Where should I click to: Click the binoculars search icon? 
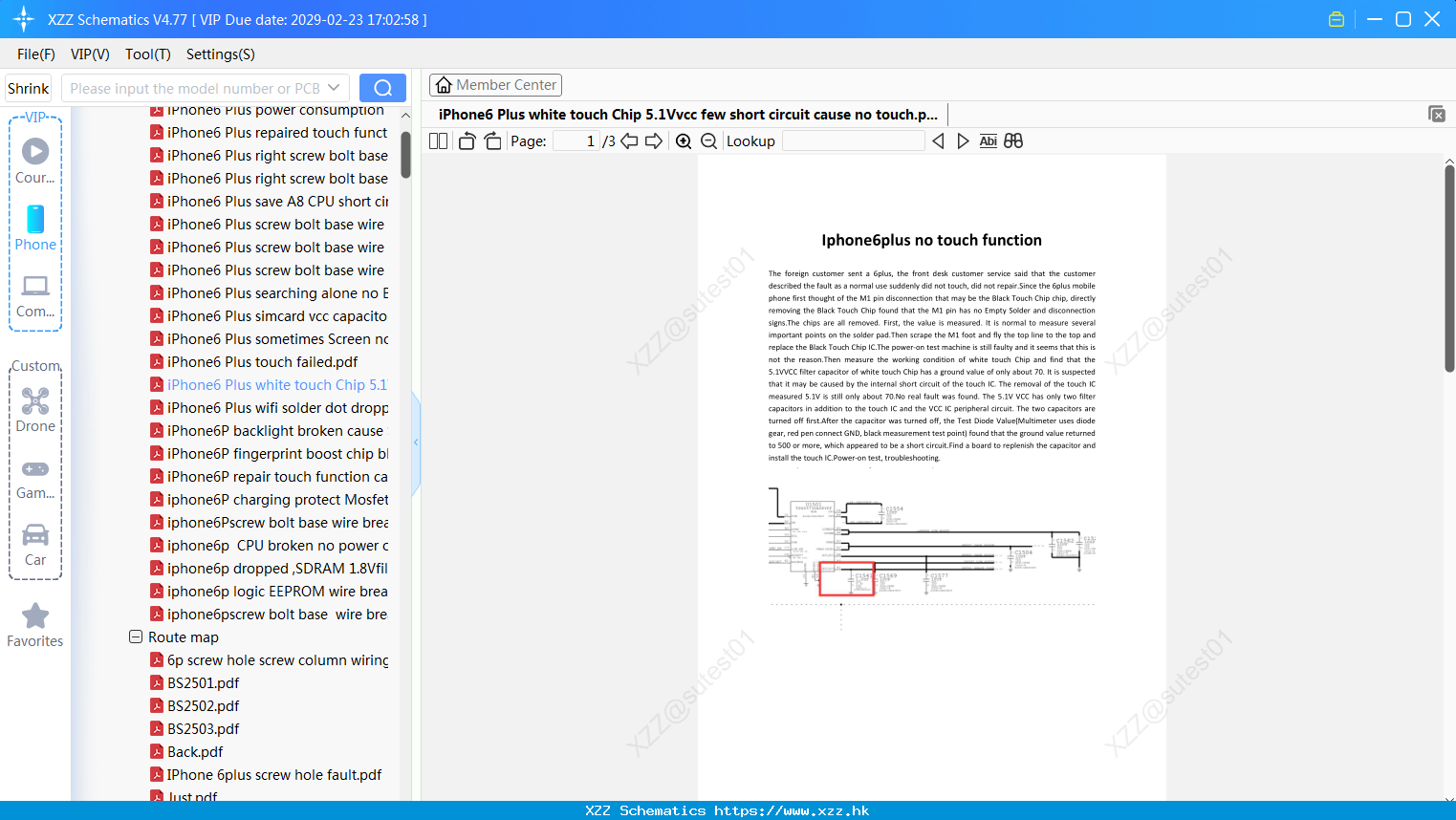pos(1013,141)
